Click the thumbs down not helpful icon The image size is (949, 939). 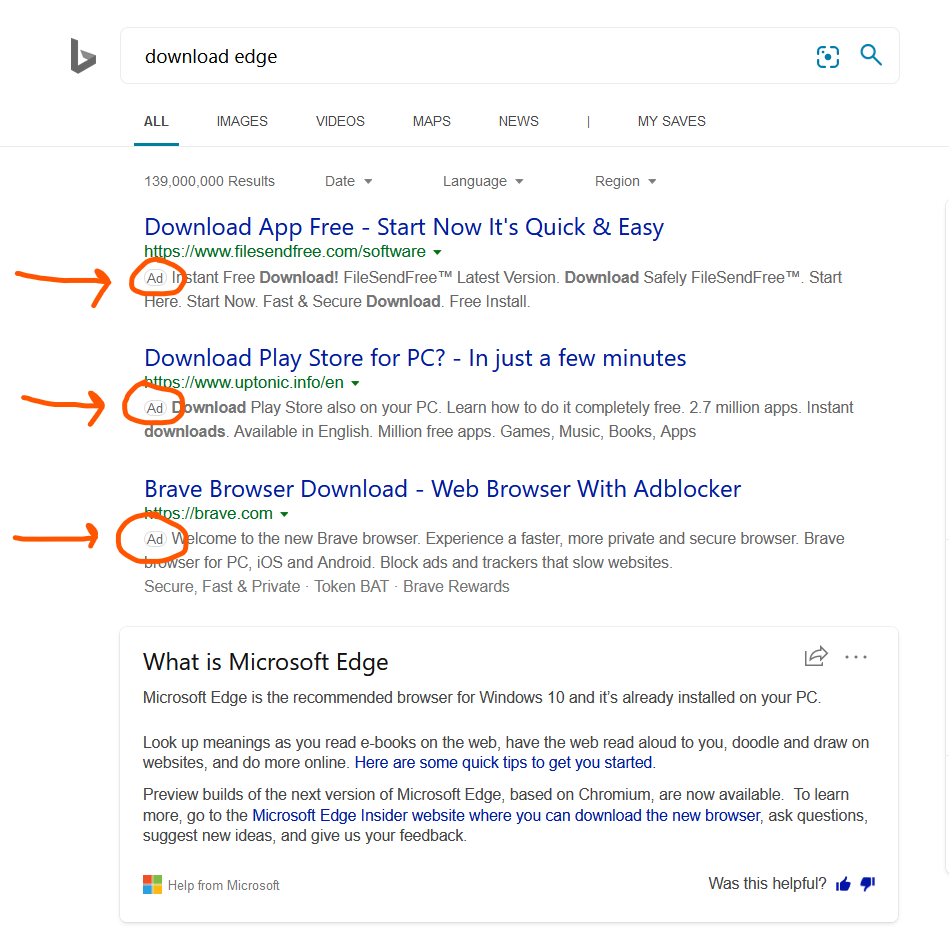tap(868, 884)
